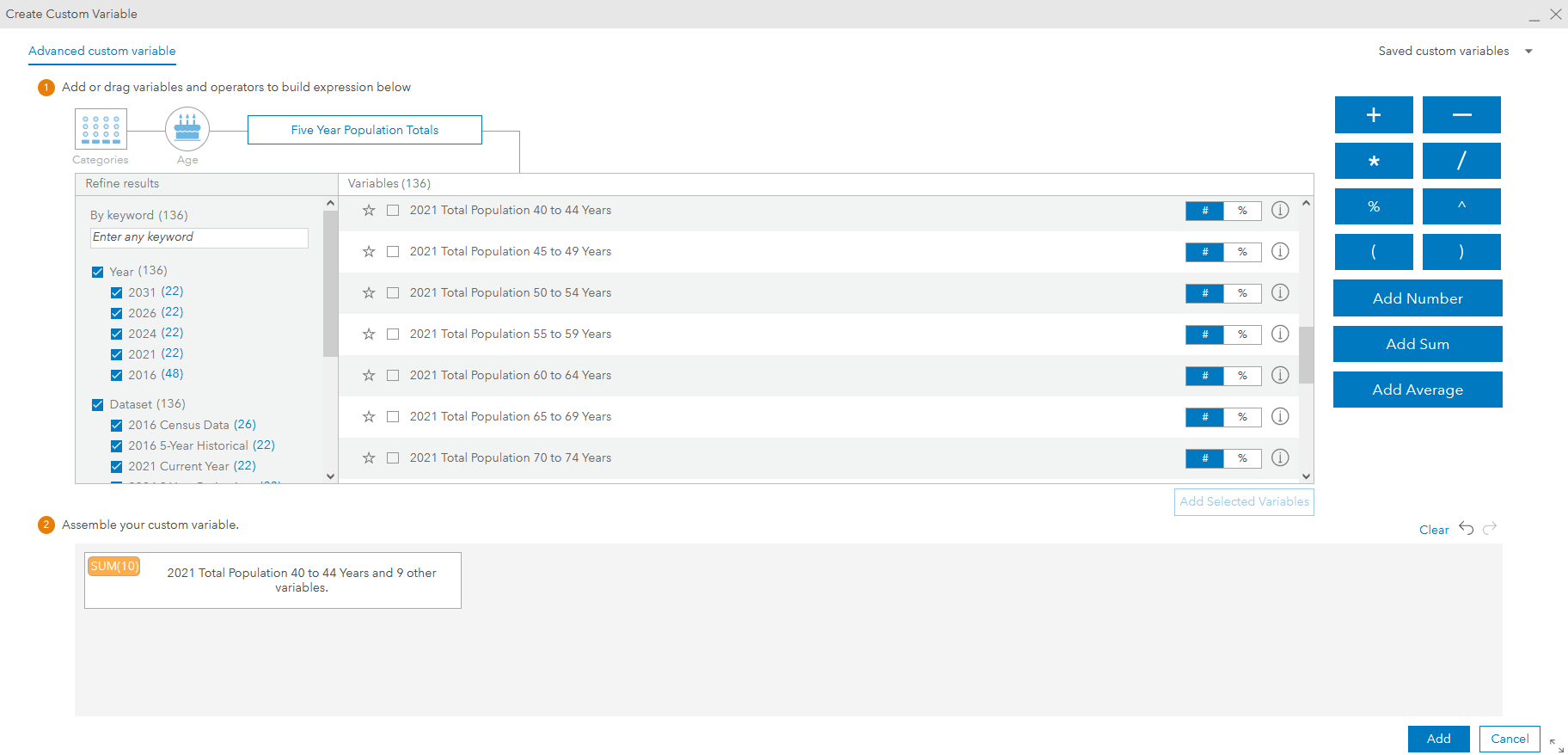Insert the multiply asterisk operator

(1374, 161)
